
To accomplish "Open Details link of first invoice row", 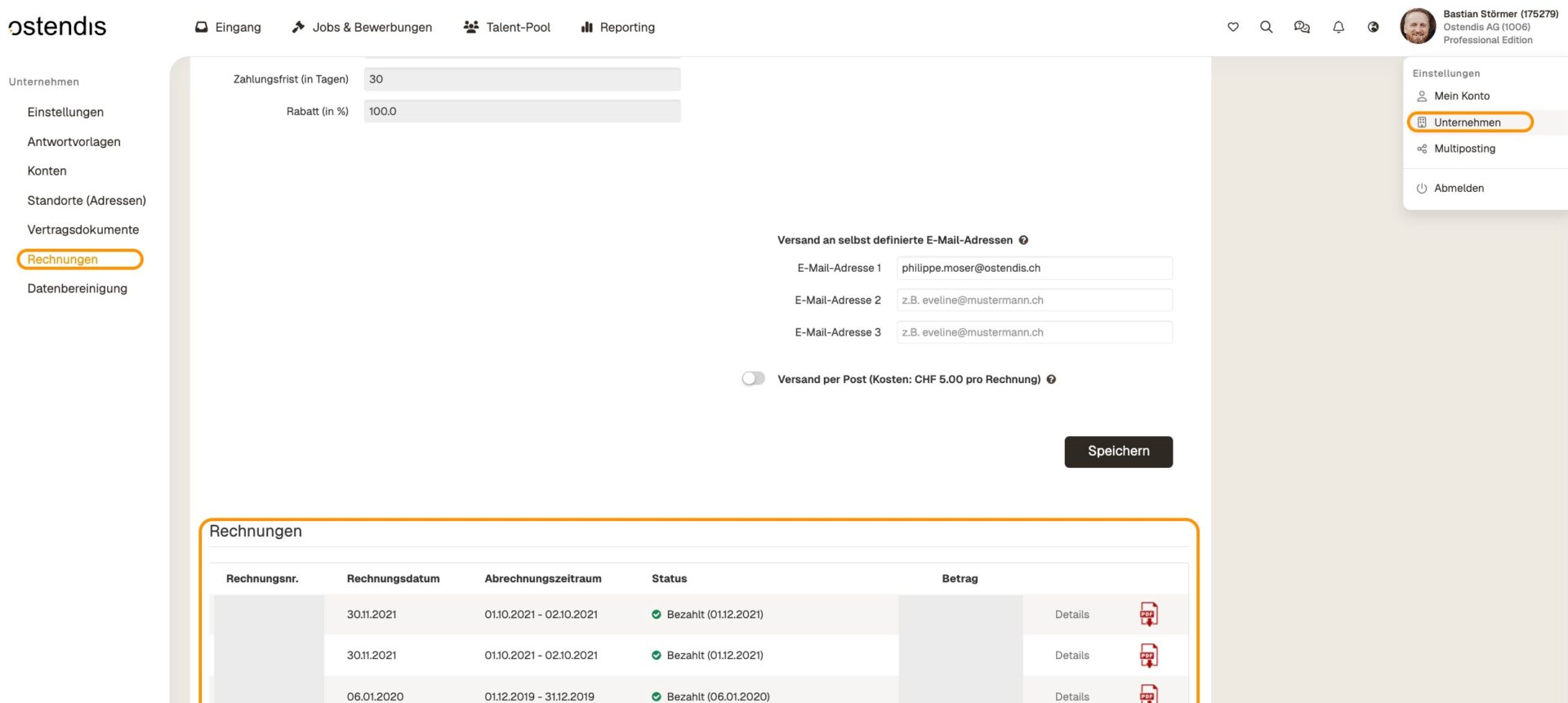I will click(1071, 615).
